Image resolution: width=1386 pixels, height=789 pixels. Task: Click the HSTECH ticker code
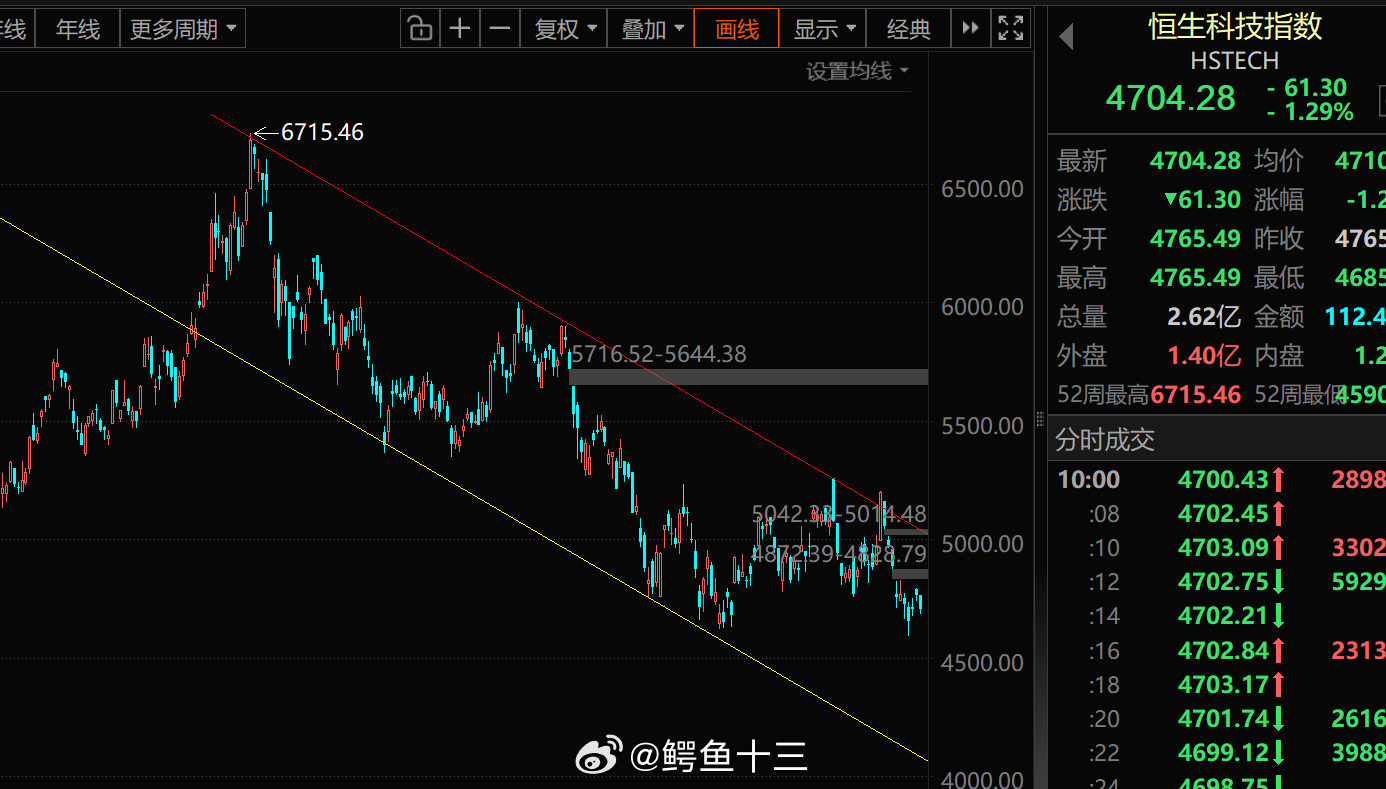tap(1235, 61)
